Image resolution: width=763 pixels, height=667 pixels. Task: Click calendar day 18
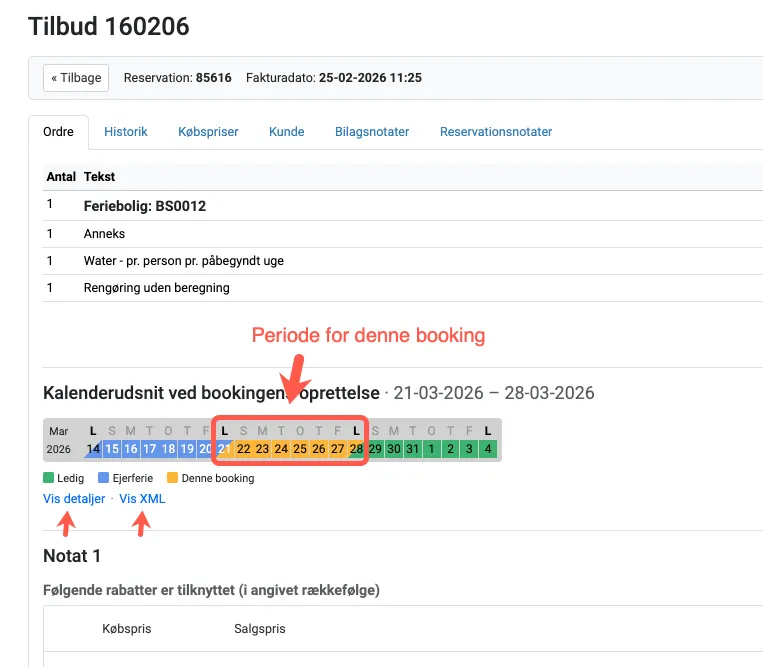pyautogui.click(x=168, y=449)
